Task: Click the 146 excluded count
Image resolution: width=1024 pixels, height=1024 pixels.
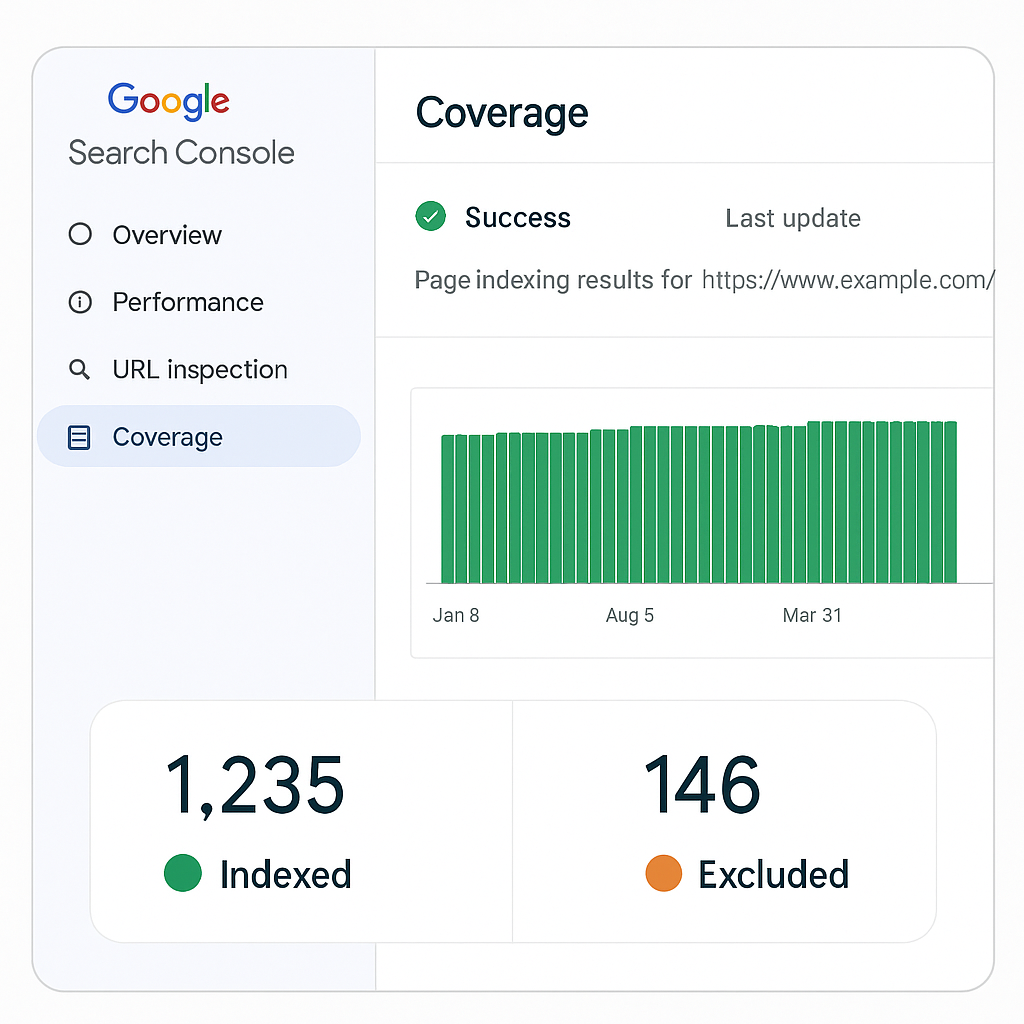Action: coord(703,784)
